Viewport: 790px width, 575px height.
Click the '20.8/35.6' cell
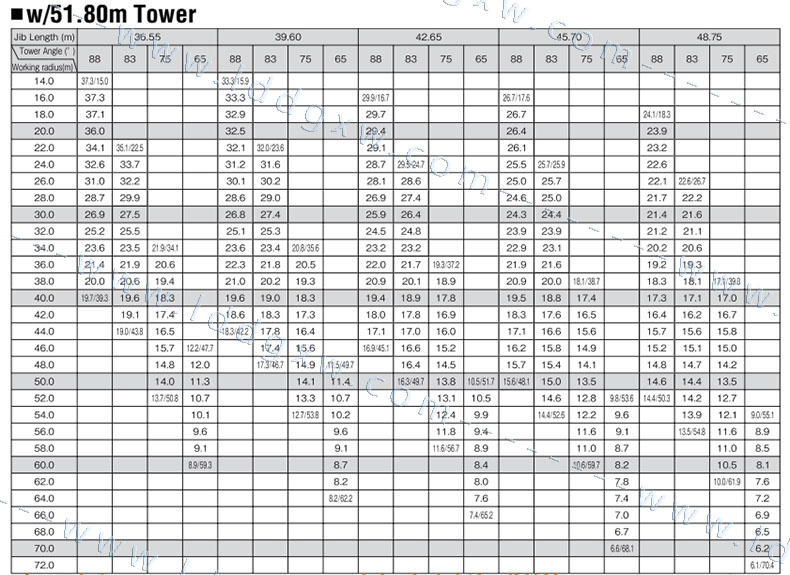[306, 248]
